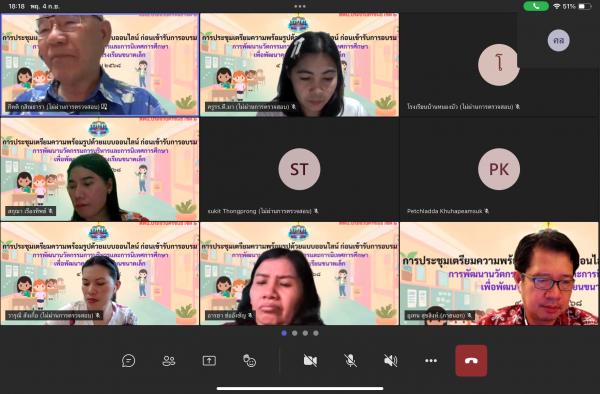
Task: Open the reactions emoji icon
Action: point(249,361)
